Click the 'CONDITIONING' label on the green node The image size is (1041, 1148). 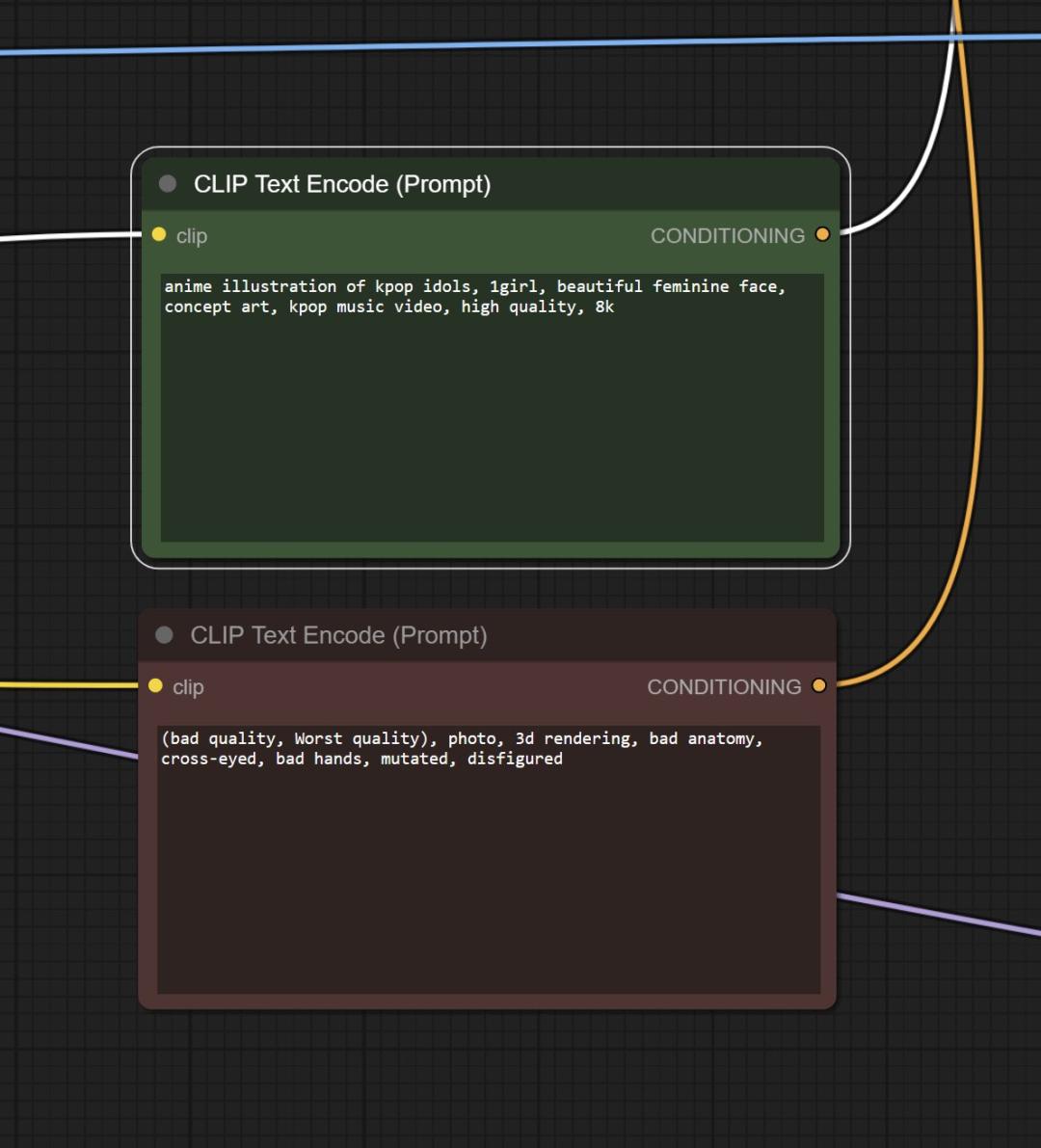(728, 236)
